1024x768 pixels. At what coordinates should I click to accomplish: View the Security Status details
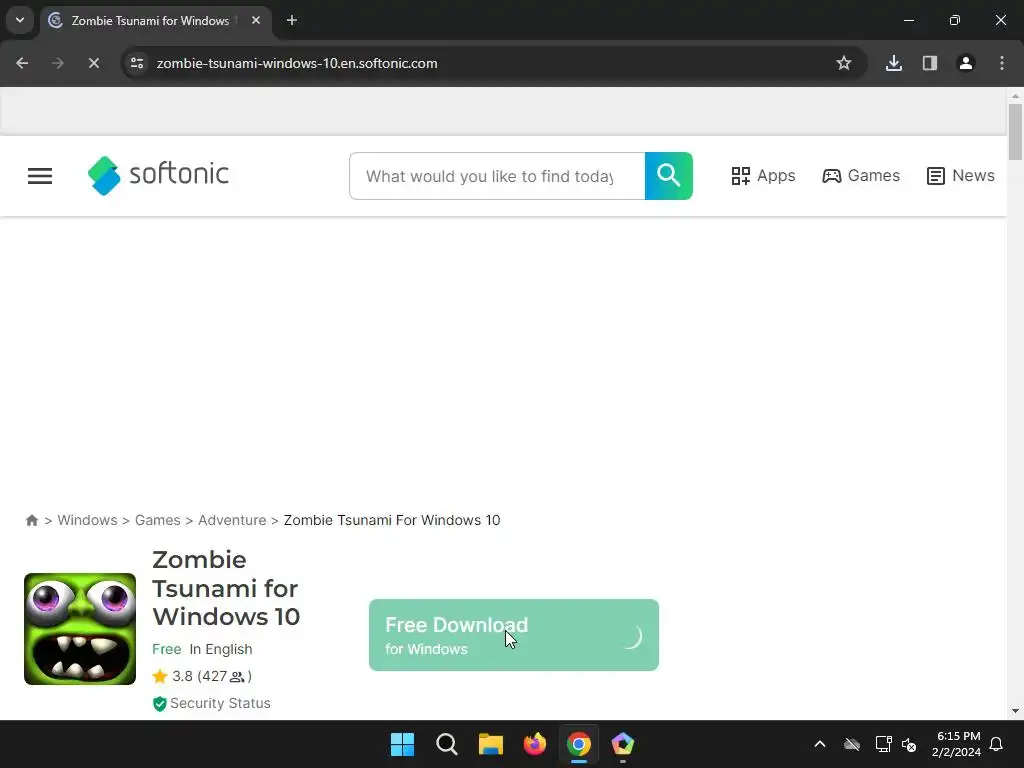[x=212, y=703]
